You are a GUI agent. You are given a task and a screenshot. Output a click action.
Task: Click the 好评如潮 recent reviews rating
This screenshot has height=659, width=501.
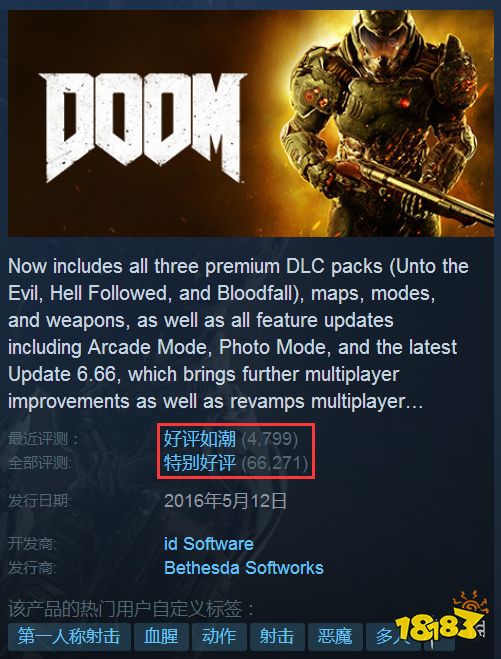[x=200, y=439]
